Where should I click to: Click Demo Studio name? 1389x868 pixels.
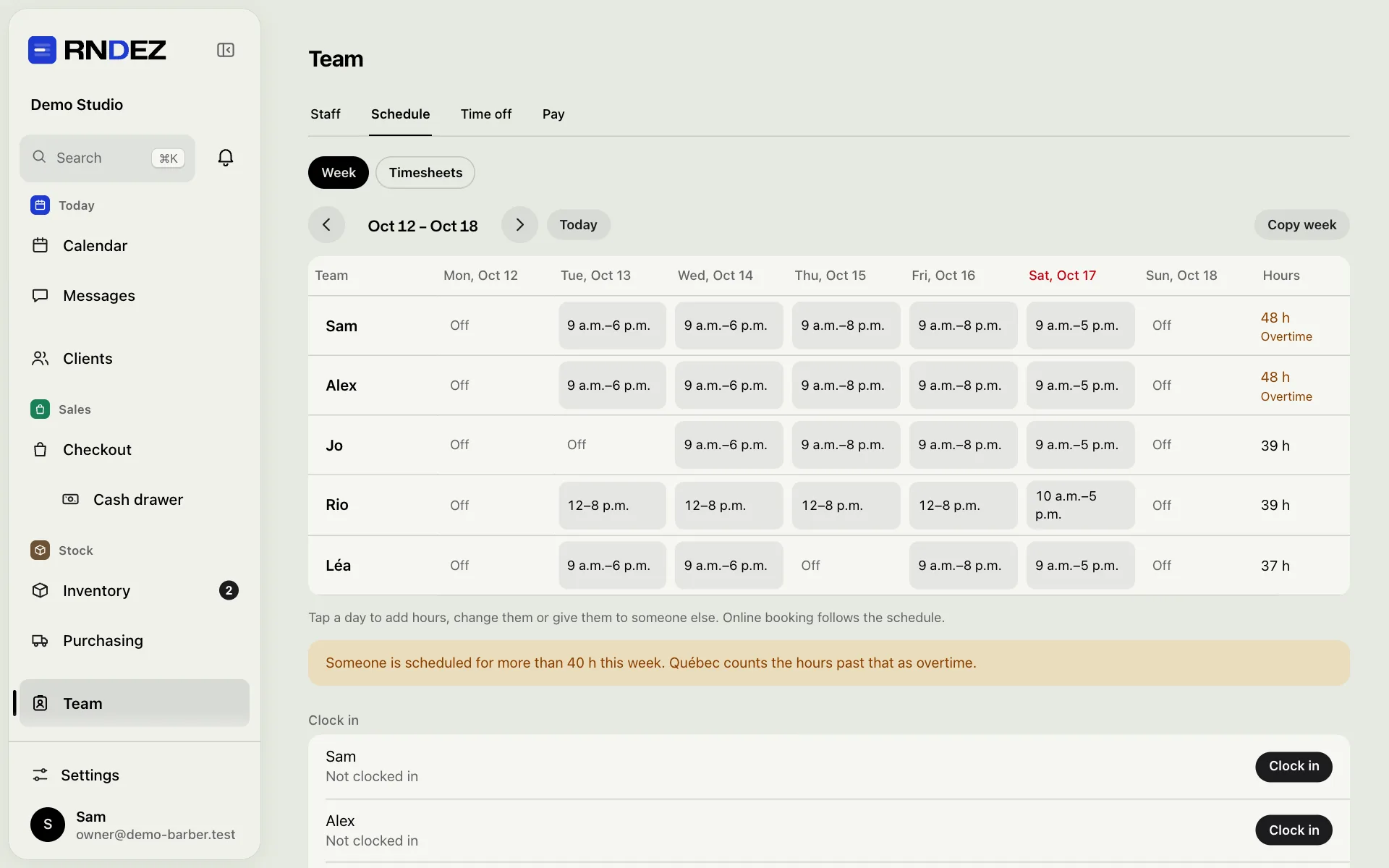click(77, 105)
